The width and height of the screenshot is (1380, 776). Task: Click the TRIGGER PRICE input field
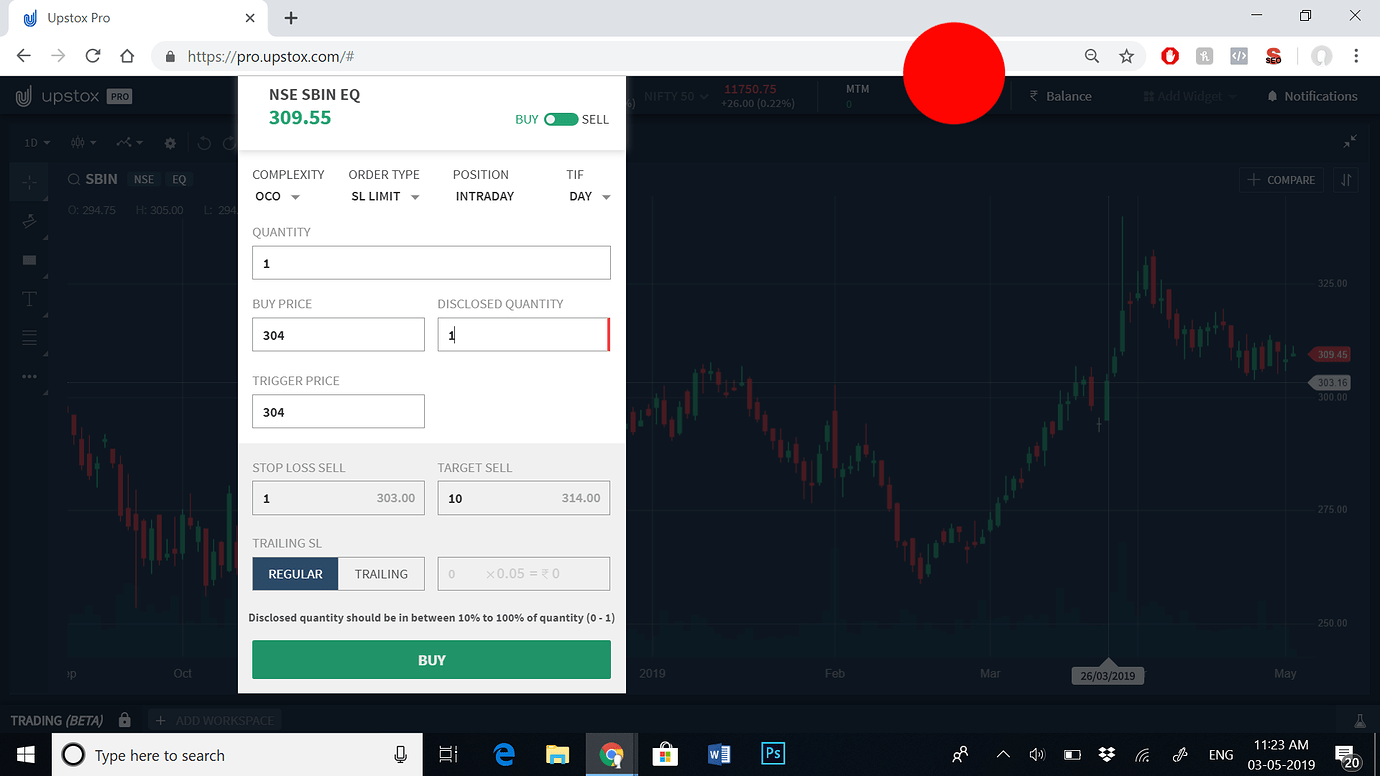pyautogui.click(x=338, y=411)
